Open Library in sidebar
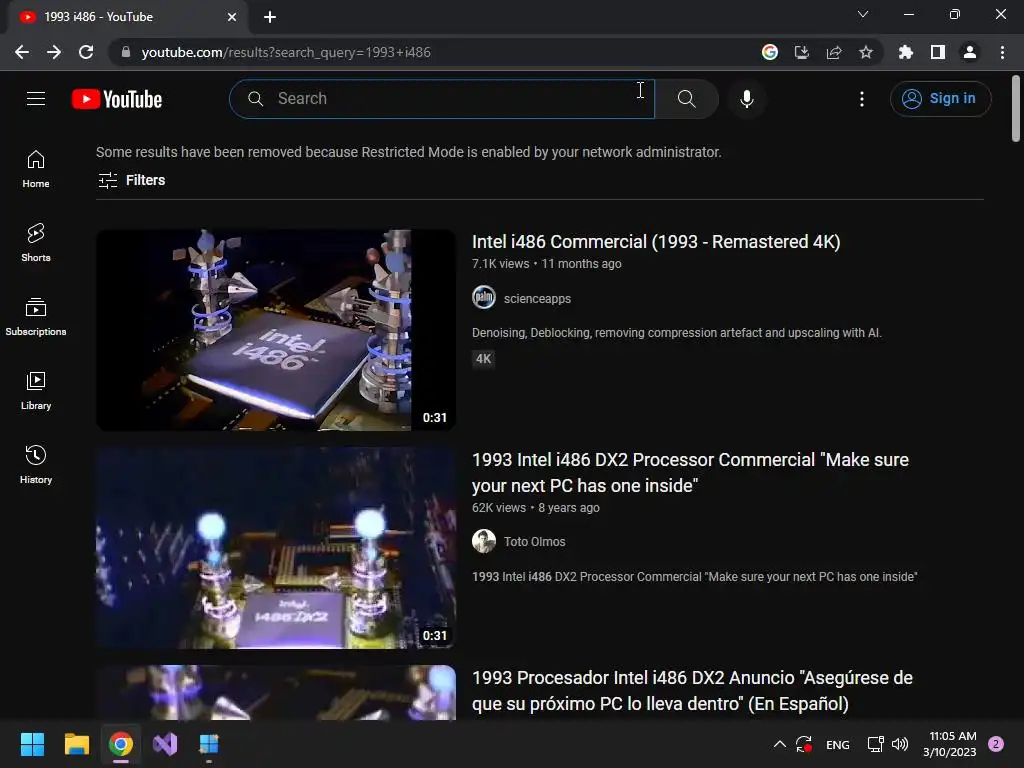The image size is (1024, 768). click(x=36, y=391)
